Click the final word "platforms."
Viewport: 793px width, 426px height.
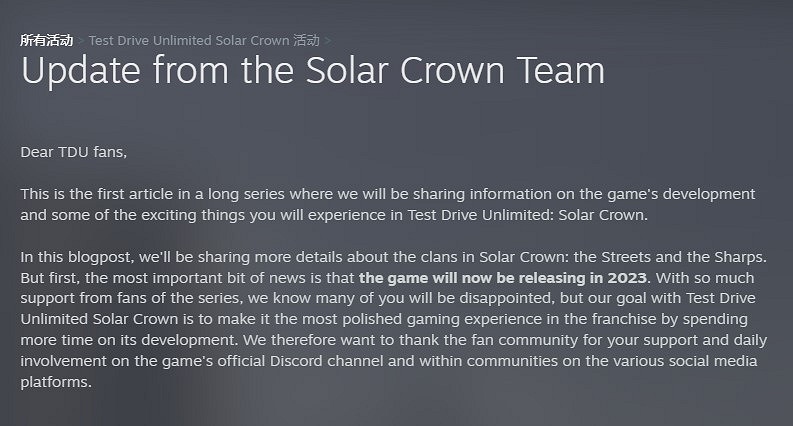coord(56,382)
